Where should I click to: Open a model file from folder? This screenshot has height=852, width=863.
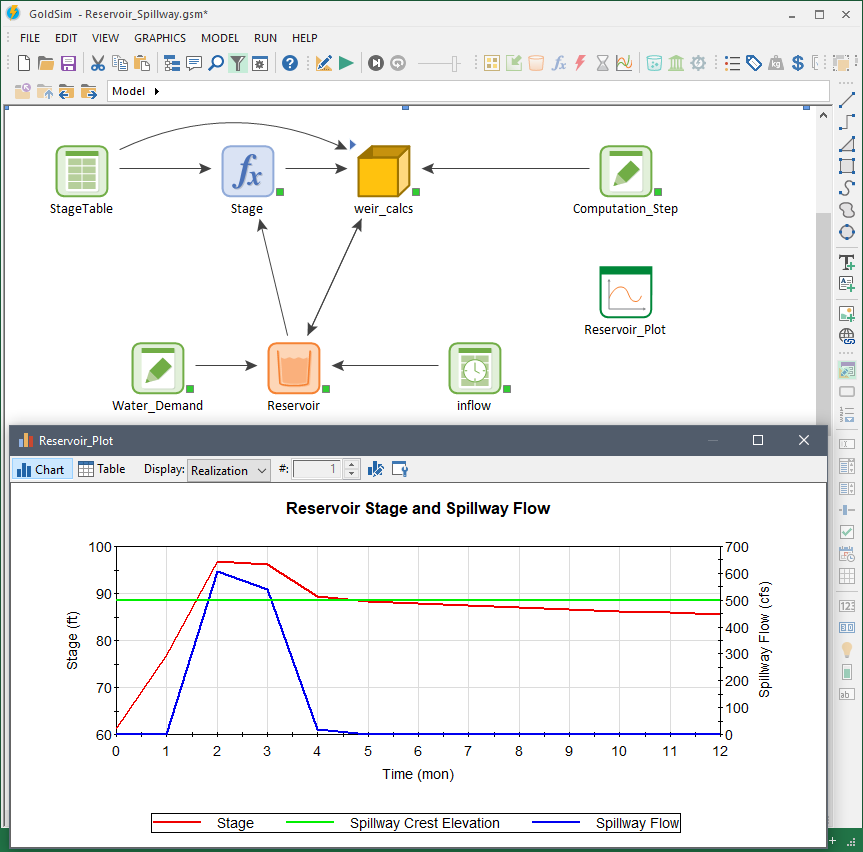pyautogui.click(x=46, y=63)
